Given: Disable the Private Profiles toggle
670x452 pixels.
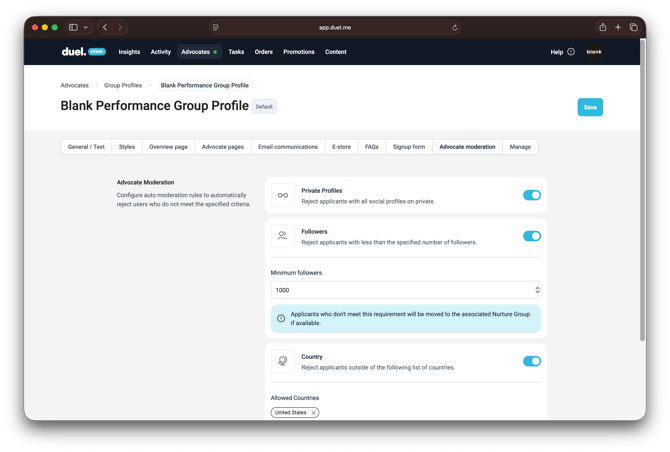Looking at the screenshot, I should pyautogui.click(x=532, y=195).
